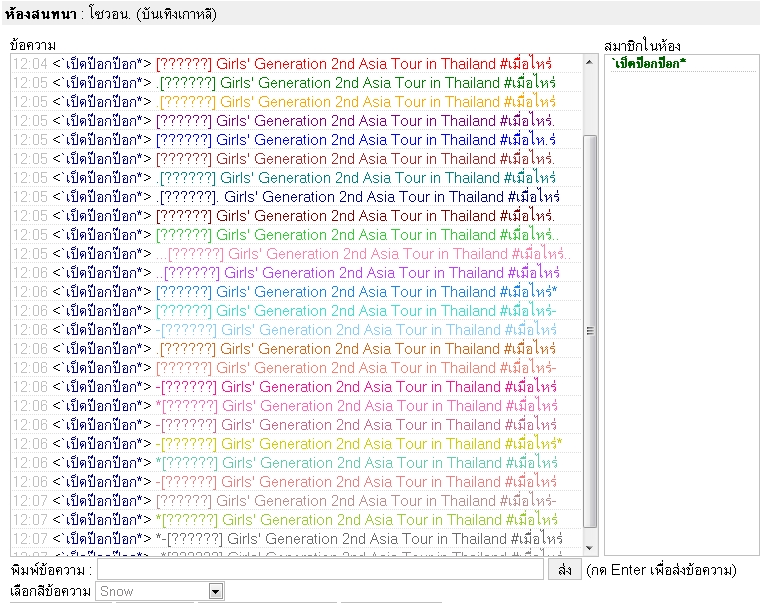The width and height of the screenshot is (760, 603).
Task: Click the ส่ง send button
Action: tap(564, 570)
